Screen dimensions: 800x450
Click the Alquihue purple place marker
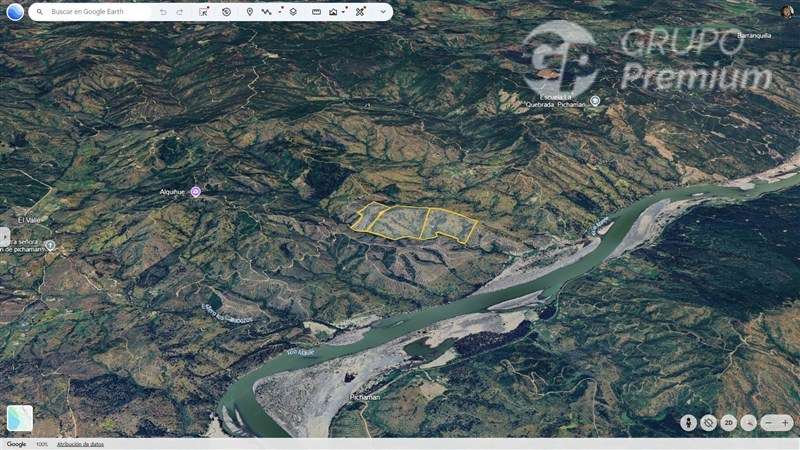(x=195, y=192)
